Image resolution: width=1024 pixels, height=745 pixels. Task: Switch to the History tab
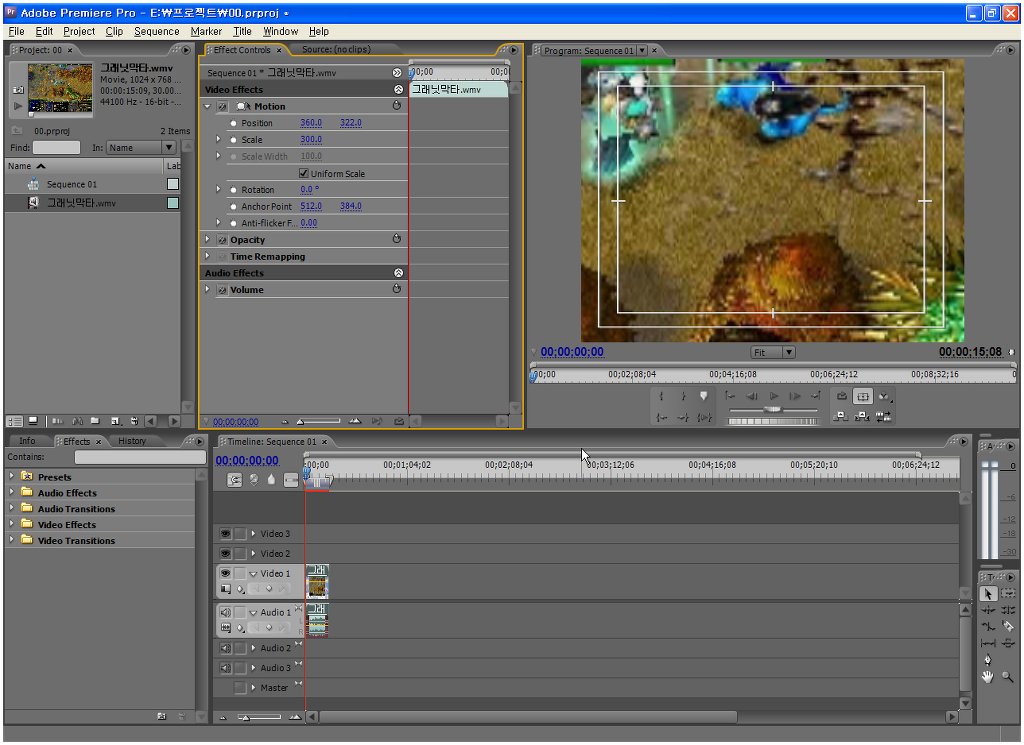[x=132, y=441]
